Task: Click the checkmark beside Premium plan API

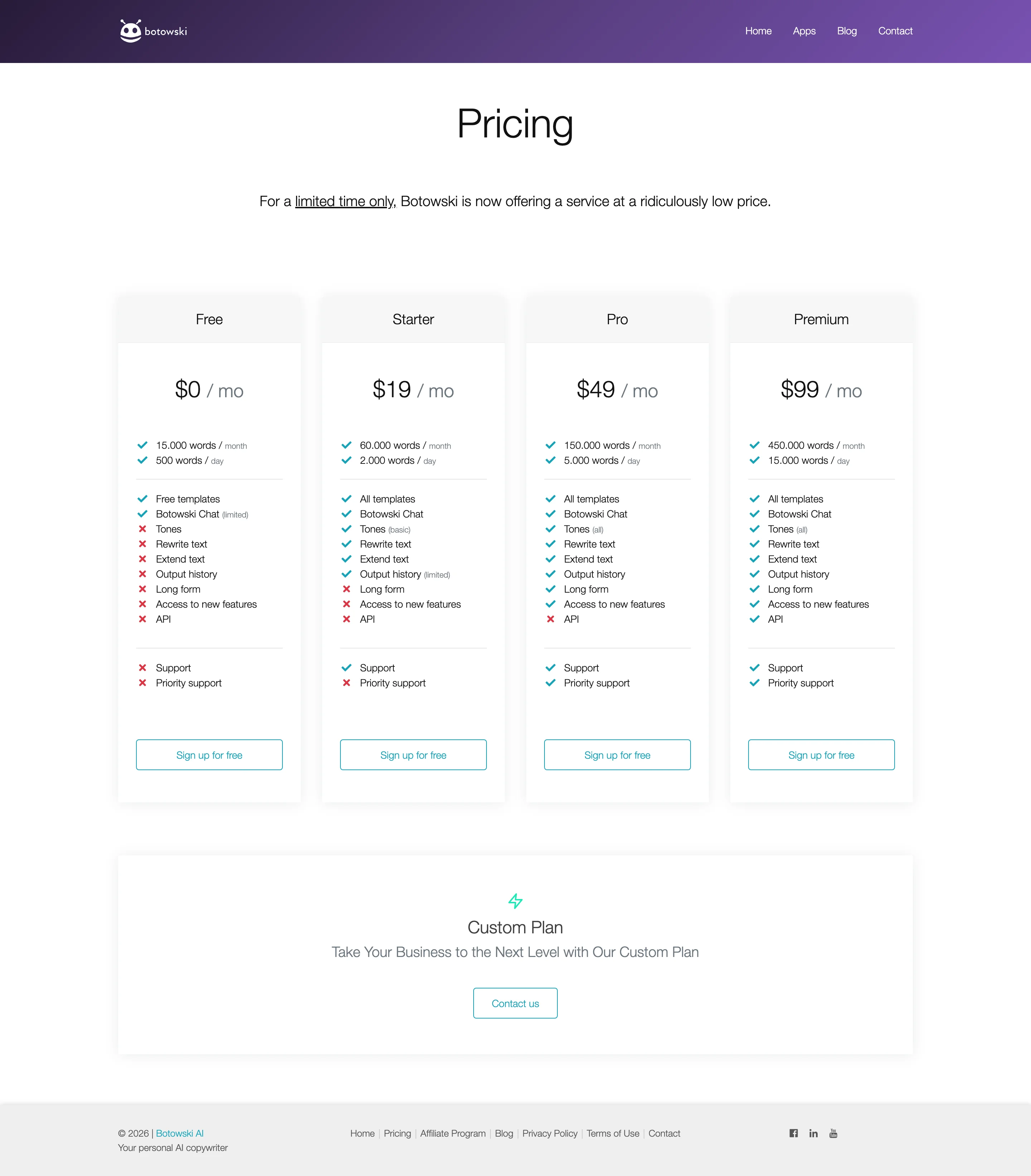Action: click(754, 619)
